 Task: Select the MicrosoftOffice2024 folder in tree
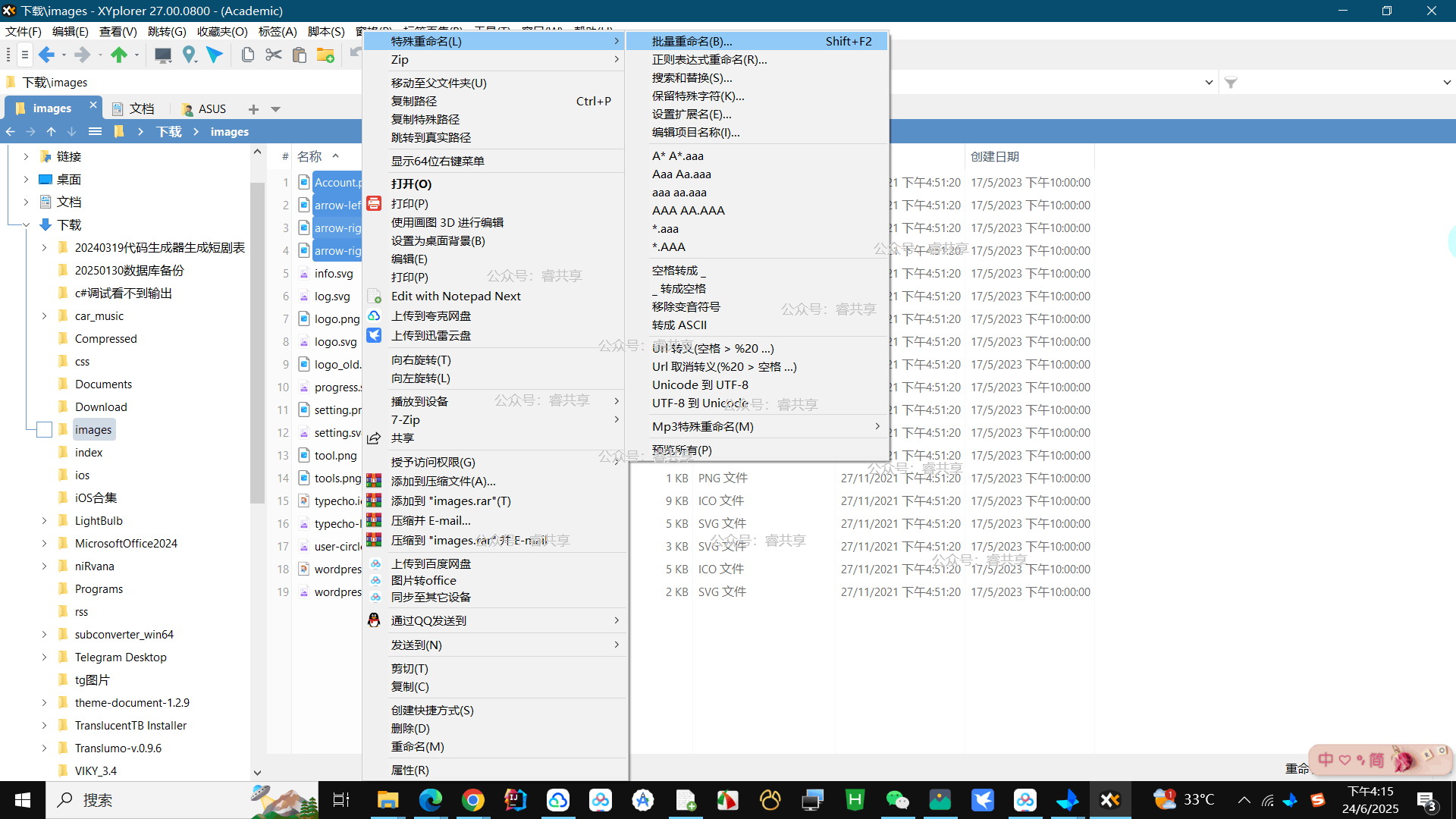tap(126, 543)
